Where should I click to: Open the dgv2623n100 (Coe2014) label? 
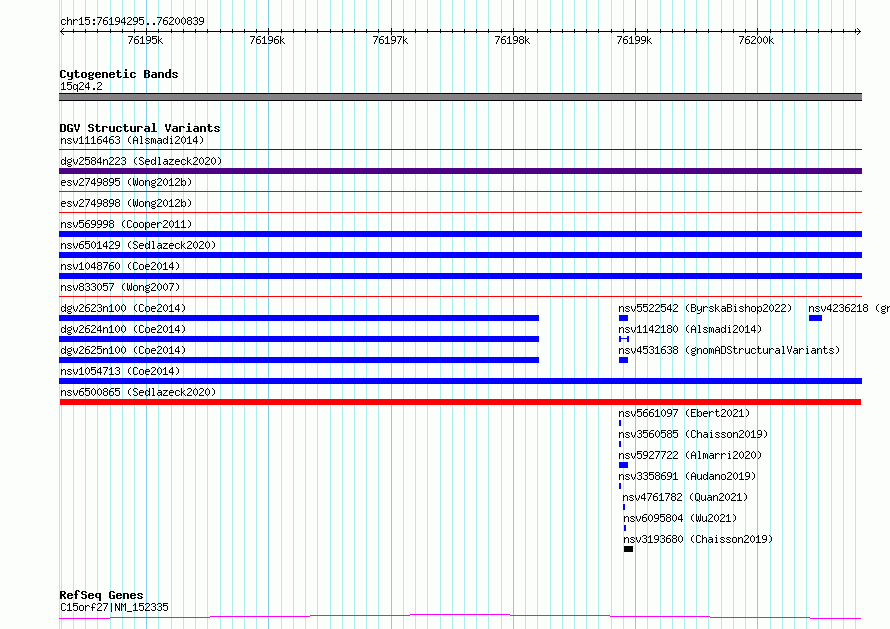[x=123, y=308]
